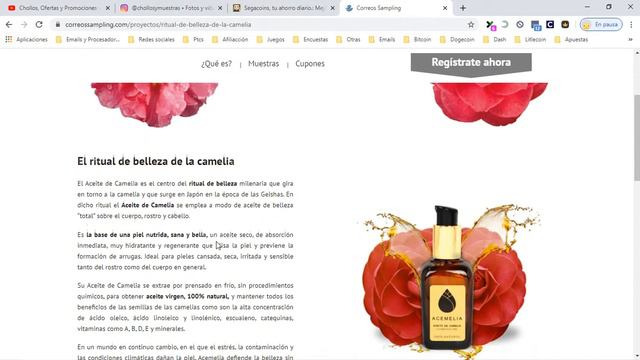Expand the hidden bookmarks overflow chevron
Image resolution: width=640 pixels, height=360 pixels.
pyautogui.click(x=631, y=40)
